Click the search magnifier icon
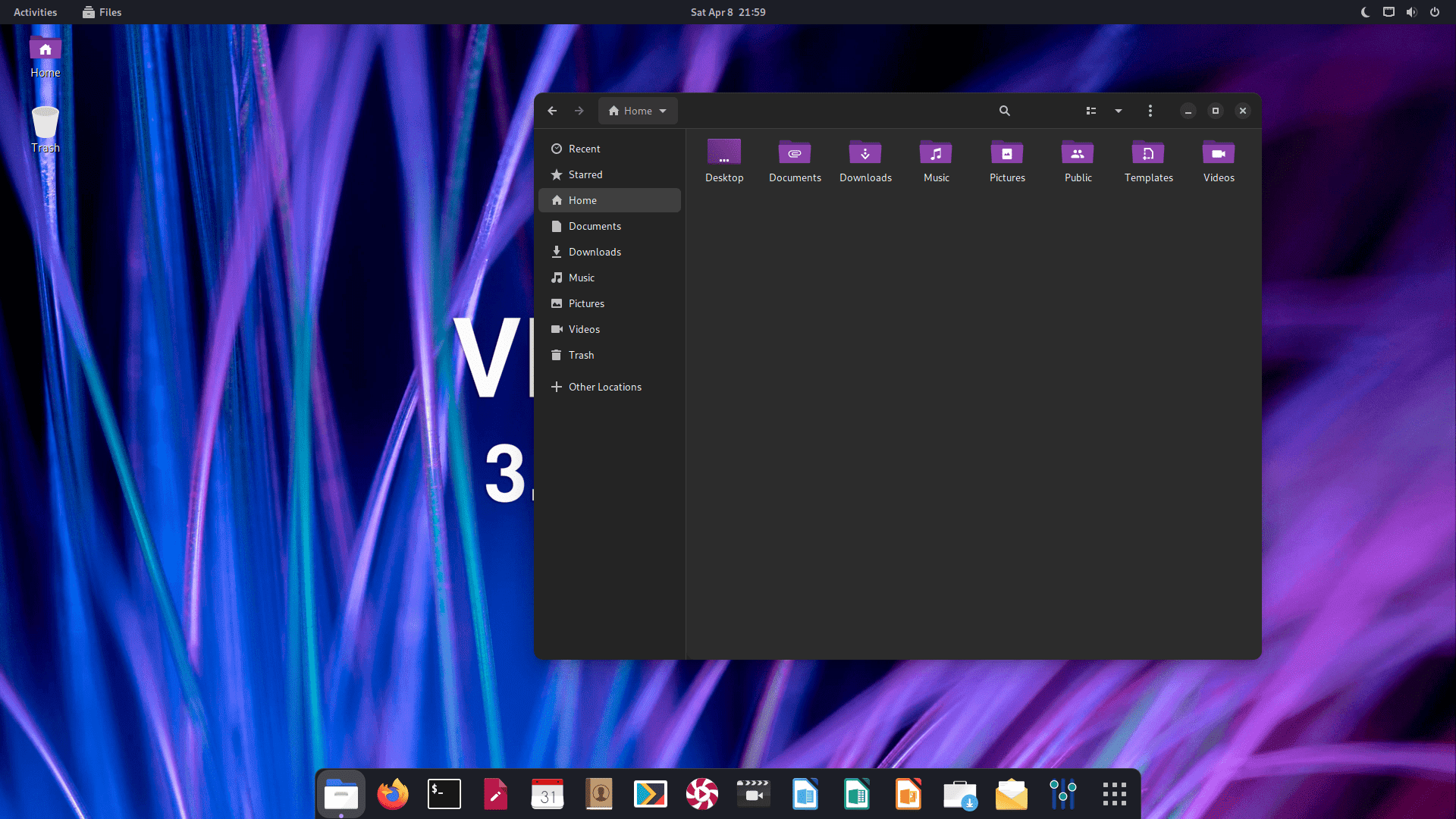 pos(1005,111)
